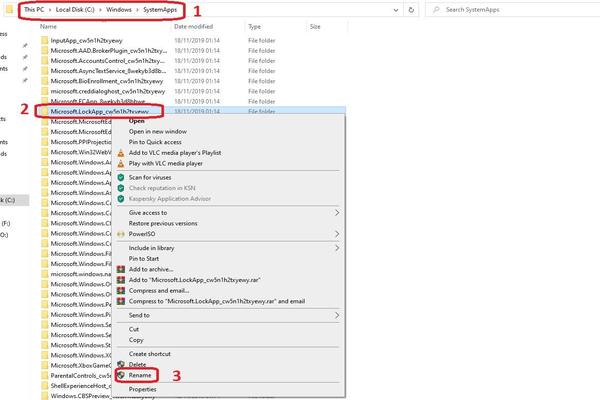Click File folder type of microsoft.creddialoghost

tap(262, 91)
